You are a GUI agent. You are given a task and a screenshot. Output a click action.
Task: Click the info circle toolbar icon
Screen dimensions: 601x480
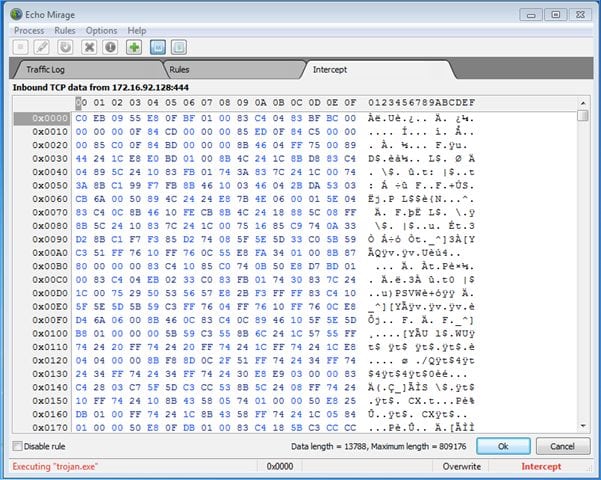click(110, 47)
